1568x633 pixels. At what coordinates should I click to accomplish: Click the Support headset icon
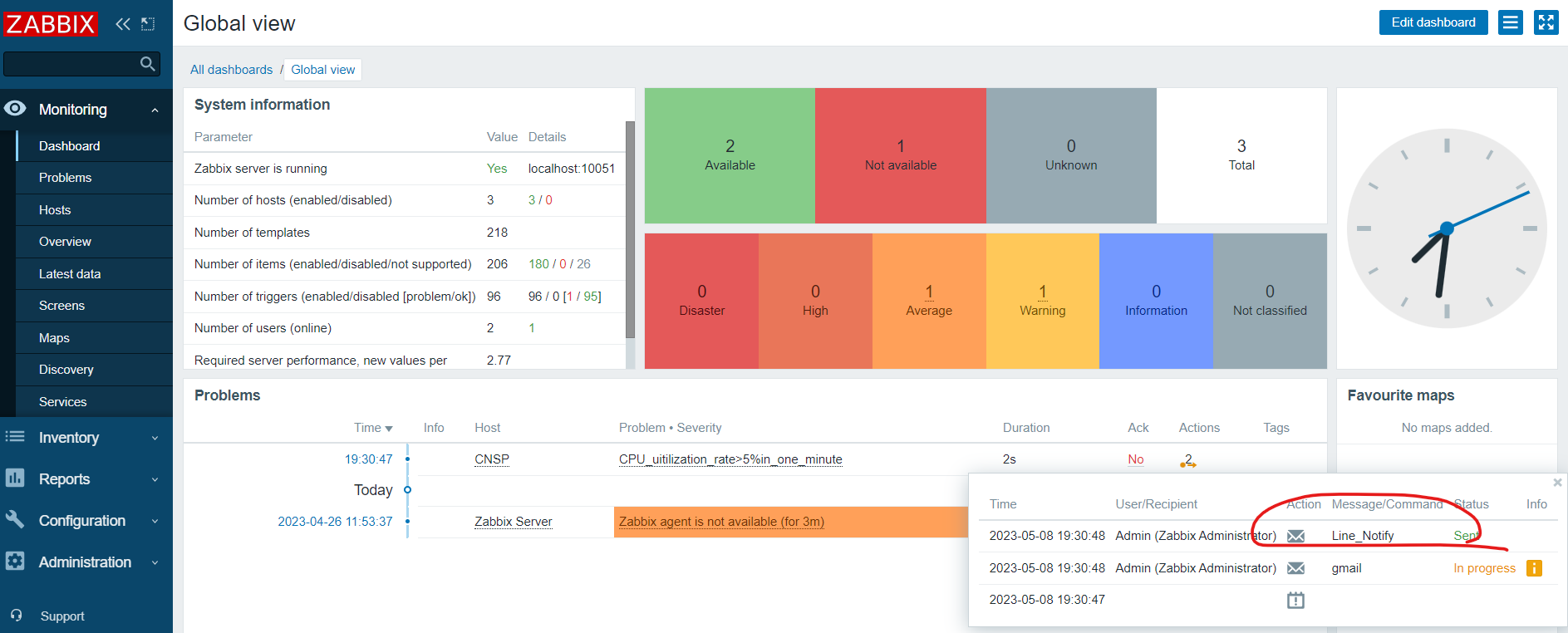[17, 616]
